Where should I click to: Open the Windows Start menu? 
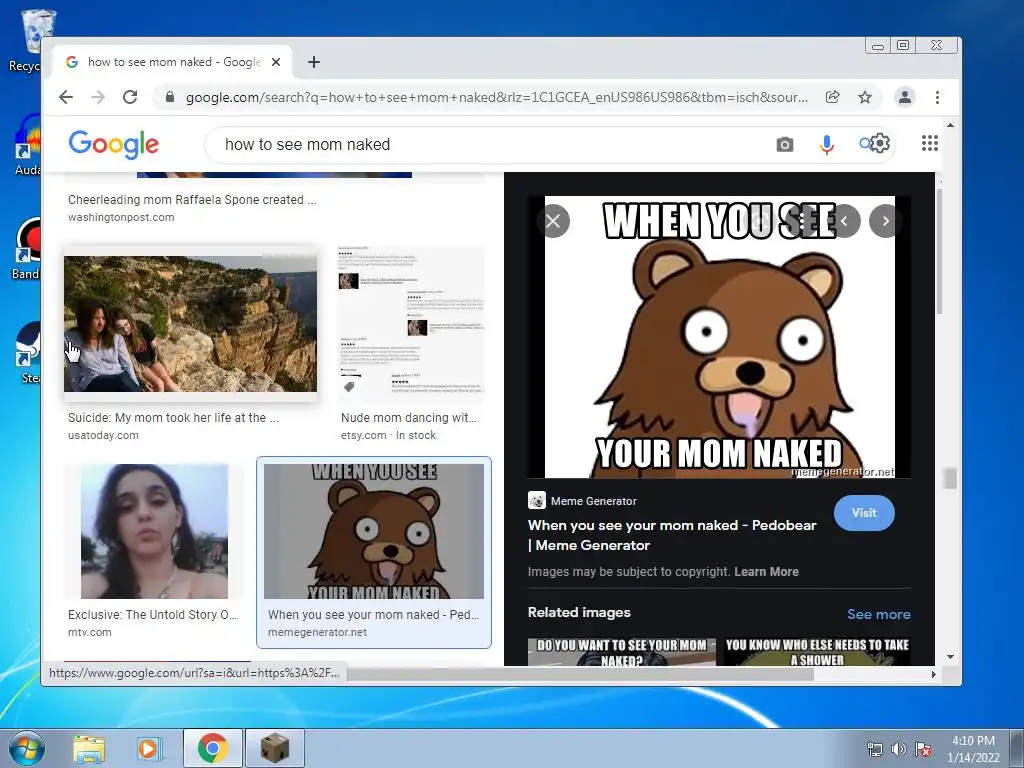[x=27, y=748]
